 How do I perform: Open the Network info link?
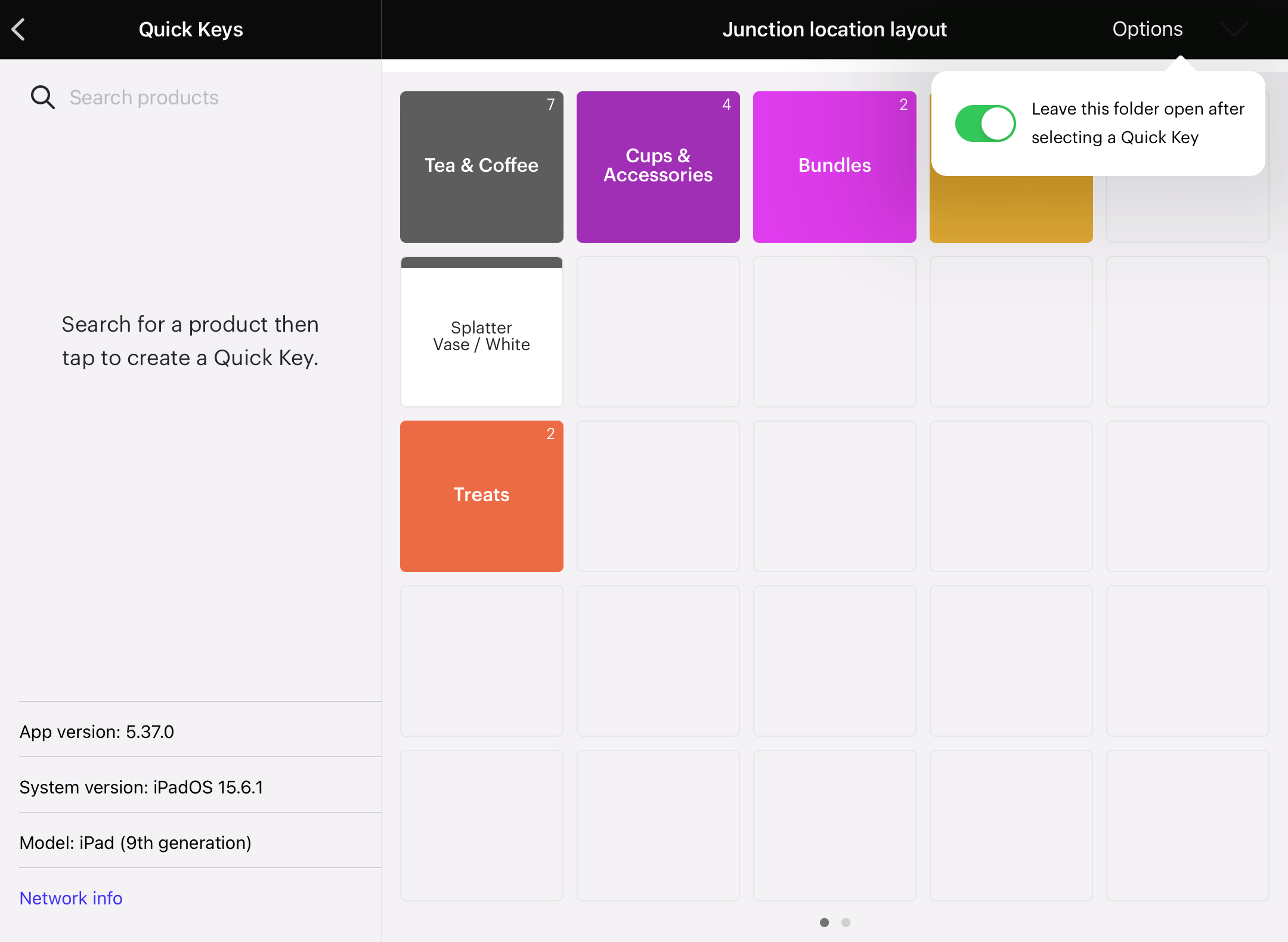pos(71,898)
